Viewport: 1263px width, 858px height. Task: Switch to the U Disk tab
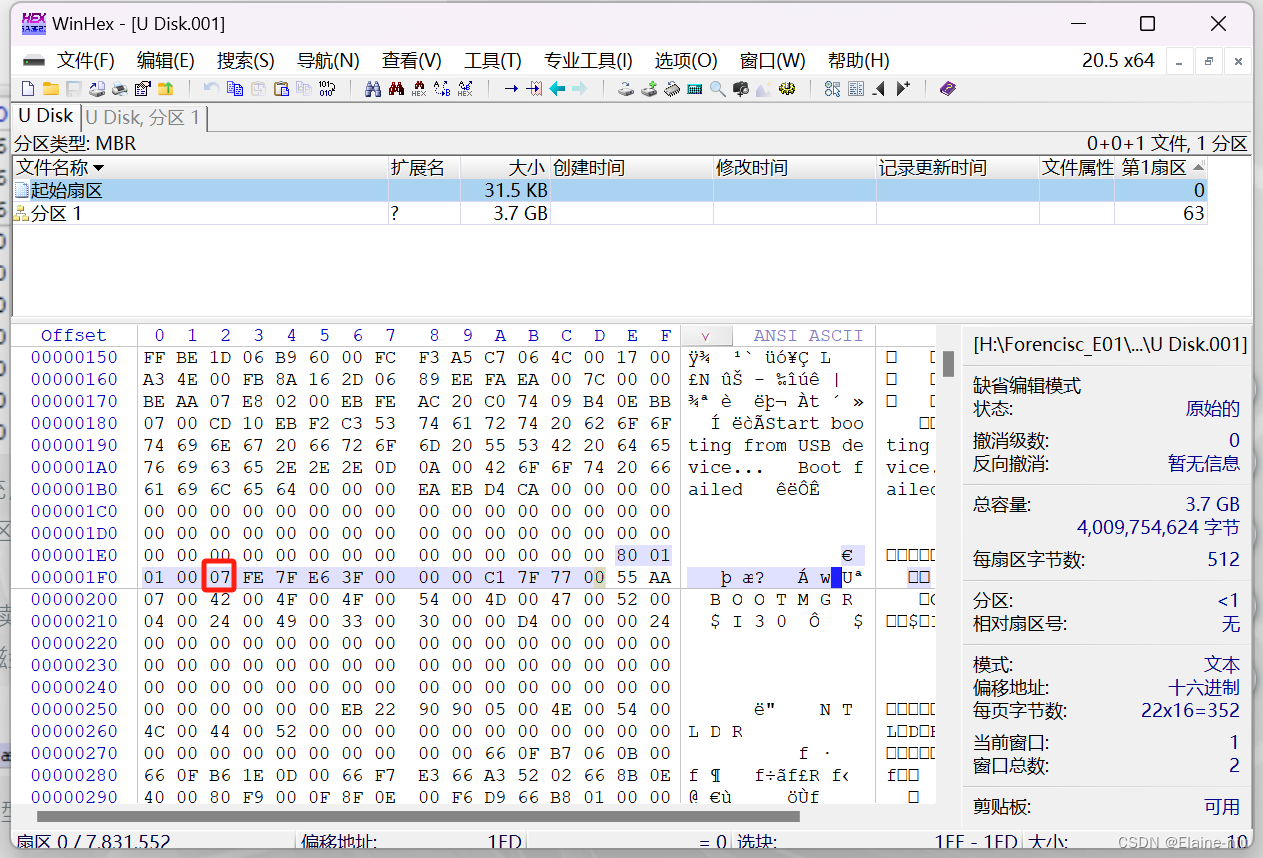pos(45,116)
